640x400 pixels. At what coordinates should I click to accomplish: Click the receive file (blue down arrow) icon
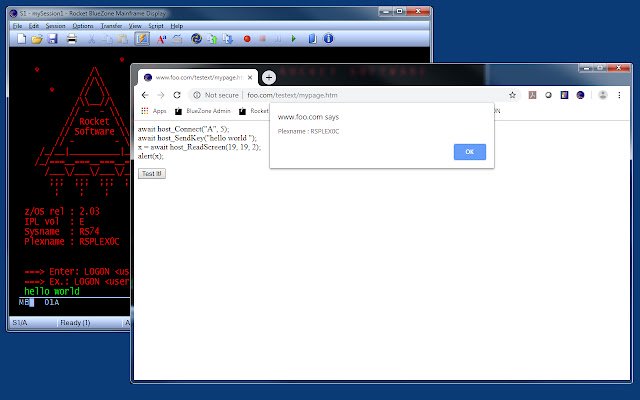(227, 39)
